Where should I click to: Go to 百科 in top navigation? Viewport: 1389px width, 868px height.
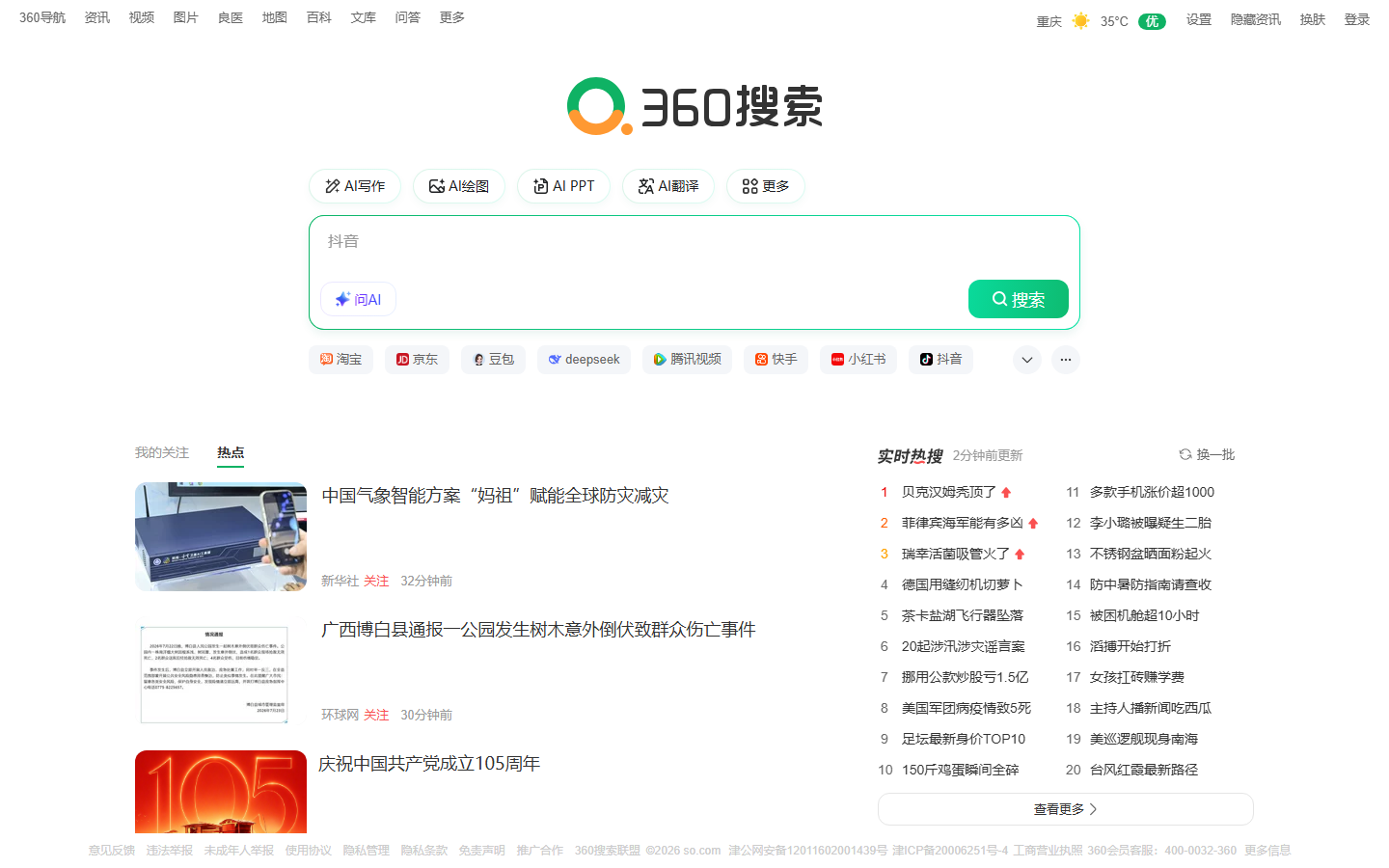319,17
